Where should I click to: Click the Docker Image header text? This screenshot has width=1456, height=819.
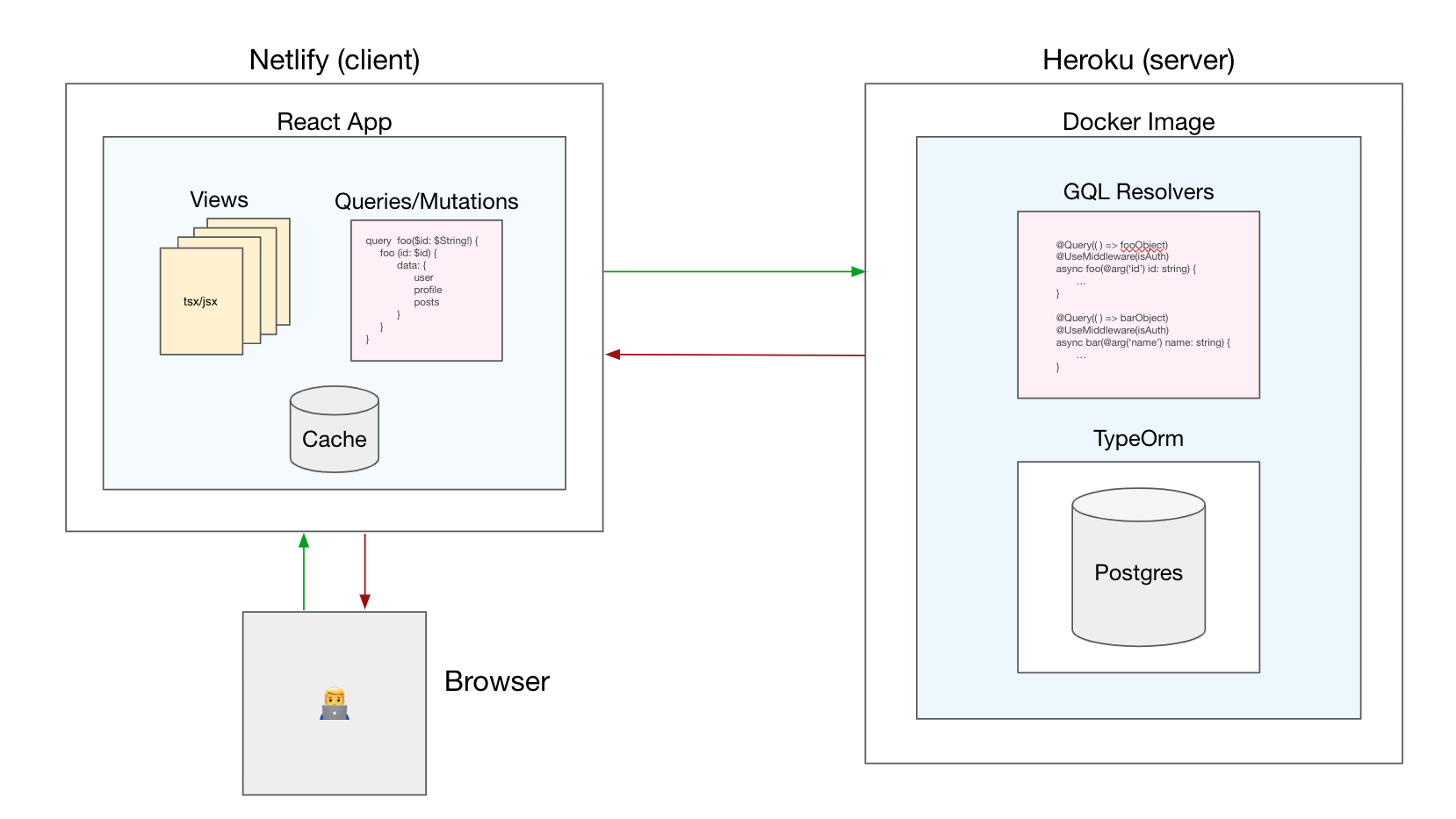pyautogui.click(x=1137, y=122)
